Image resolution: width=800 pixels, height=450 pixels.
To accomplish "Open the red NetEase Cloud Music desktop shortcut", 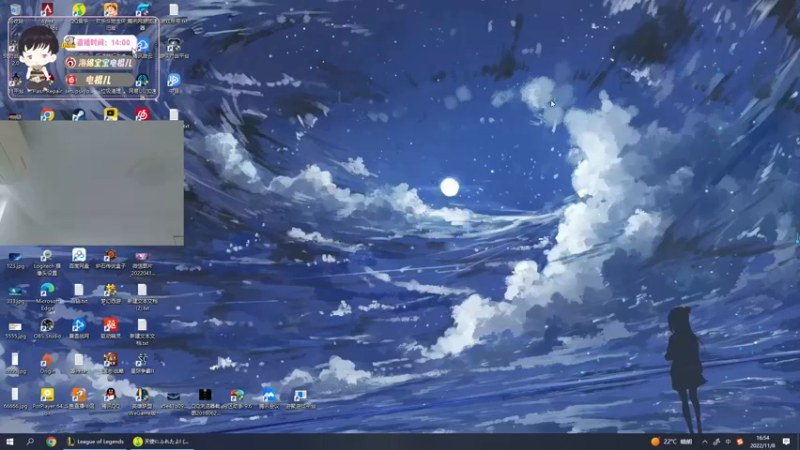I will (142, 114).
